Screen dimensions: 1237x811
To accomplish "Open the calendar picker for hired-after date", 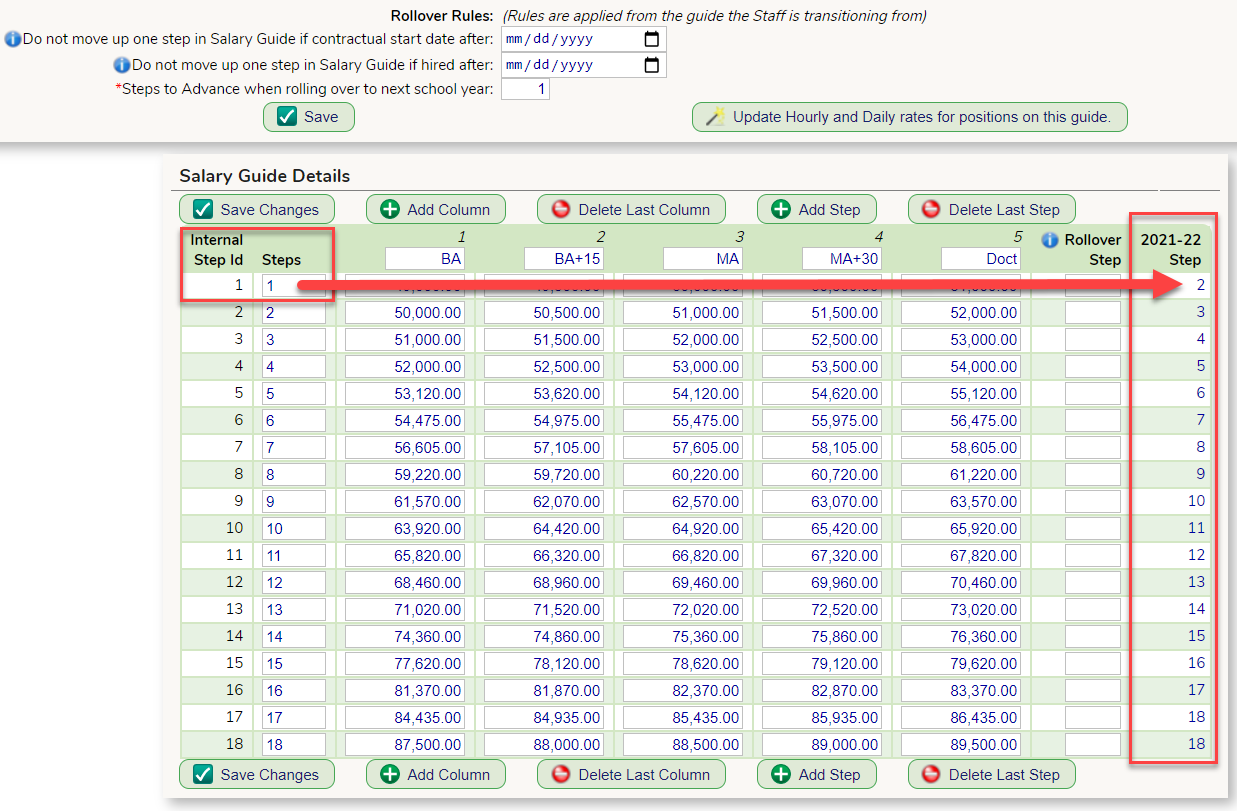I will [x=654, y=66].
